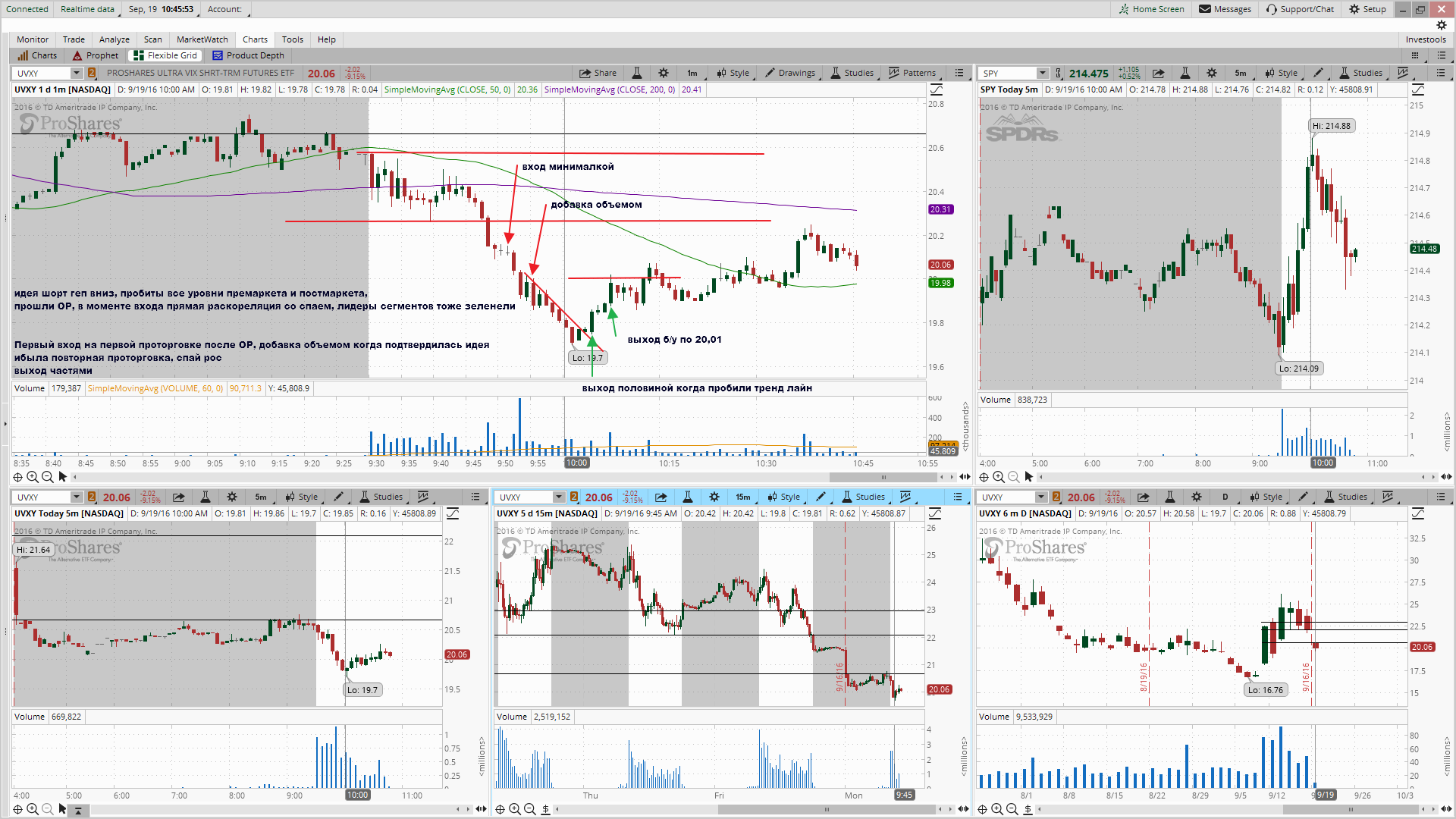The width and height of the screenshot is (1456, 819).
Task: Select the pointer cursor tool under main chart
Action: (x=63, y=477)
